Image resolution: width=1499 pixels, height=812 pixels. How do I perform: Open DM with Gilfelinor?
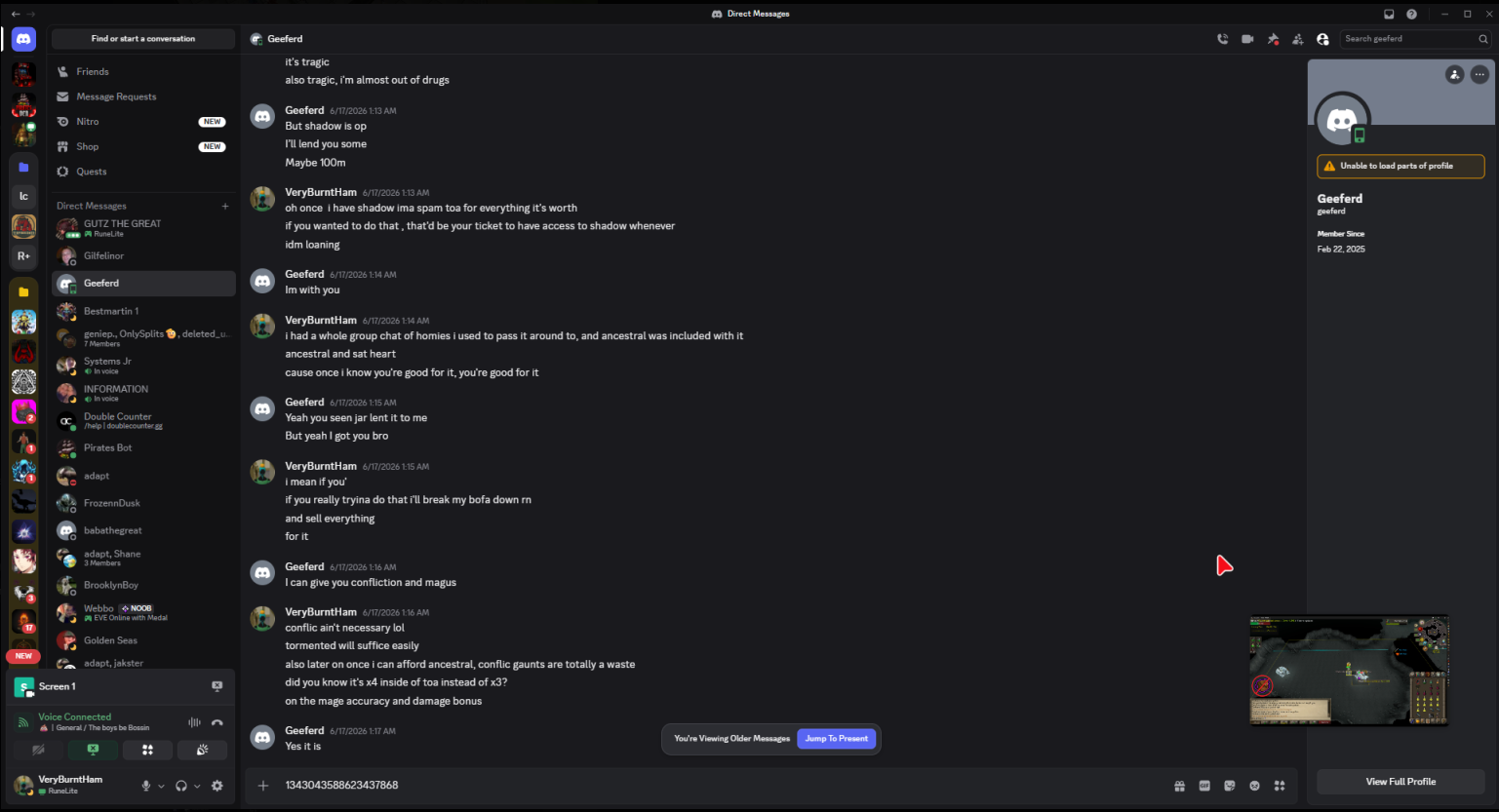[143, 255]
